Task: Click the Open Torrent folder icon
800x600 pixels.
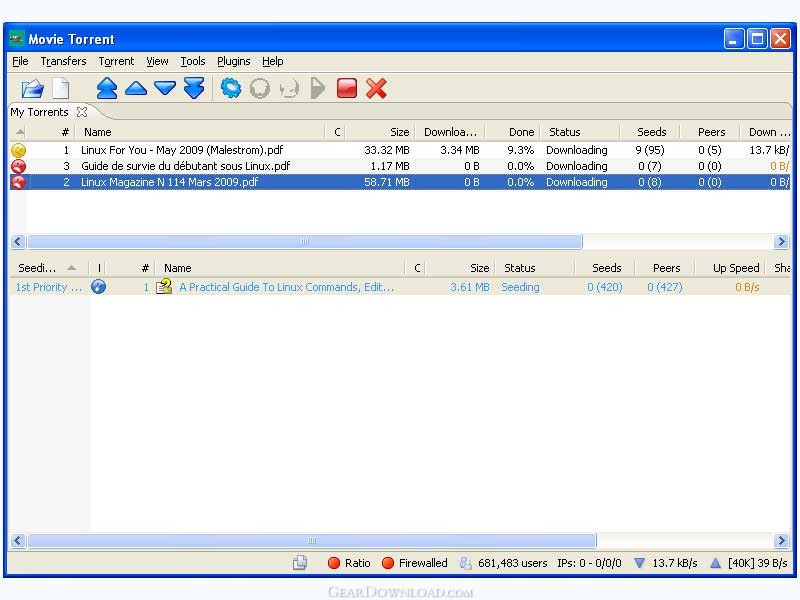Action: click(32, 89)
